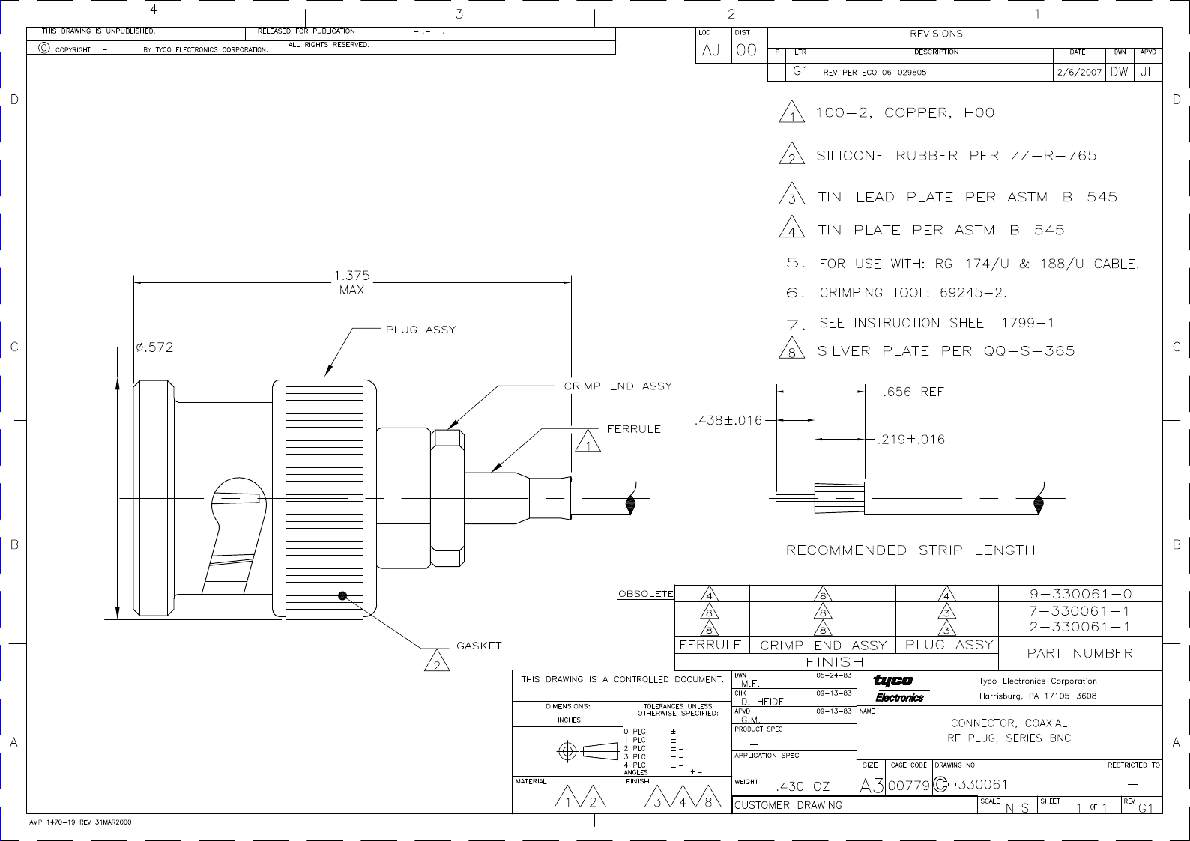Click 'Harrisburg, PA' address line
This screenshot has height=841, width=1190.
1037,696
